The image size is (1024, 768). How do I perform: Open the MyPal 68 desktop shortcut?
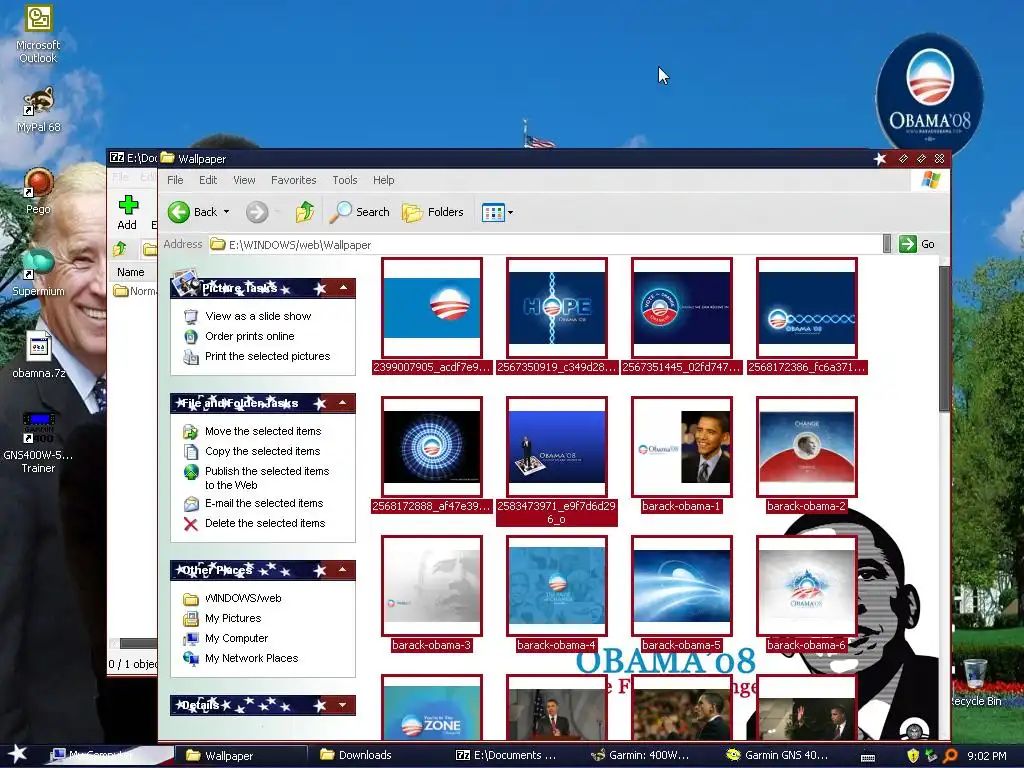tap(38, 110)
